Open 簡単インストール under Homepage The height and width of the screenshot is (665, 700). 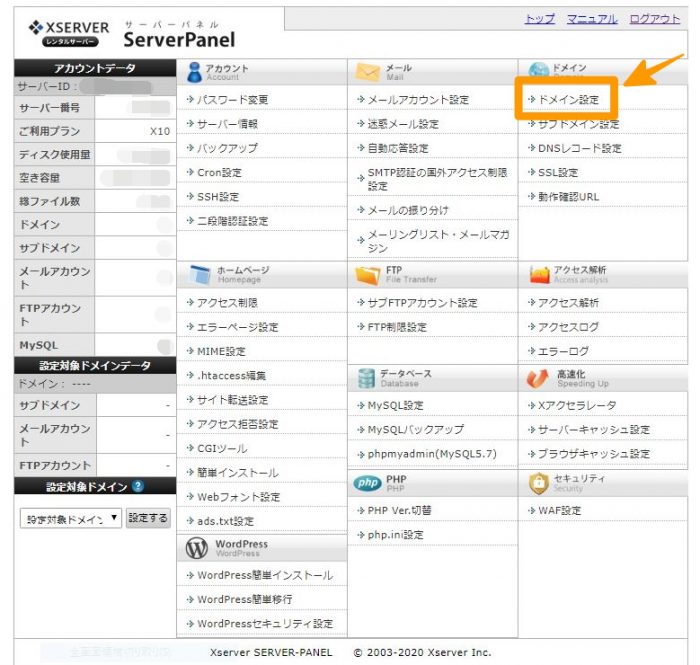(x=238, y=473)
